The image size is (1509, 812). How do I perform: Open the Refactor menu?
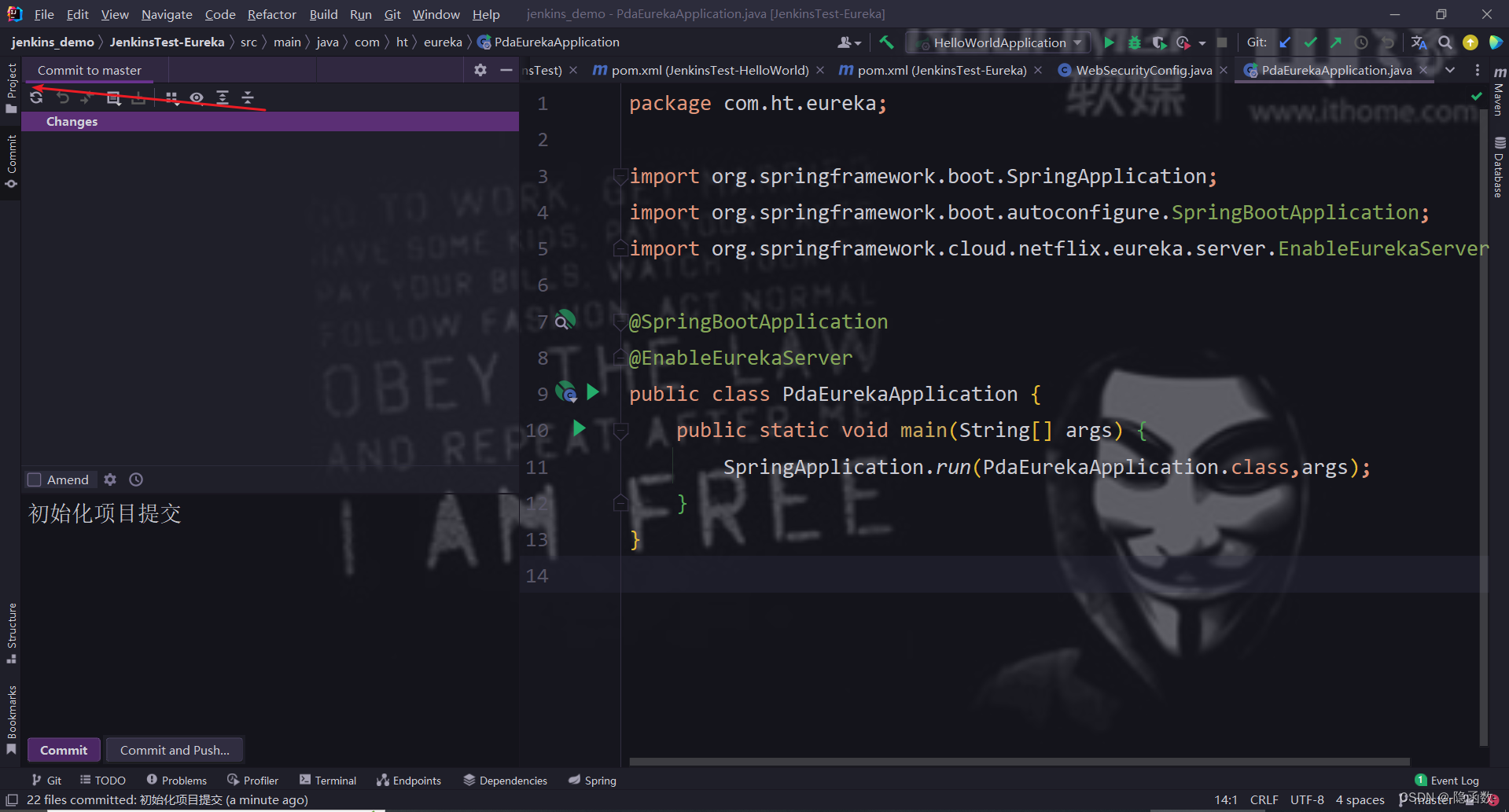click(271, 14)
